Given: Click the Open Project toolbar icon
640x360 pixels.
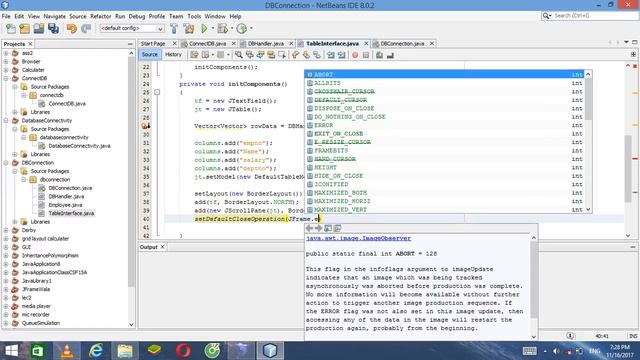Looking at the screenshot, I should pyautogui.click(x=39, y=29).
